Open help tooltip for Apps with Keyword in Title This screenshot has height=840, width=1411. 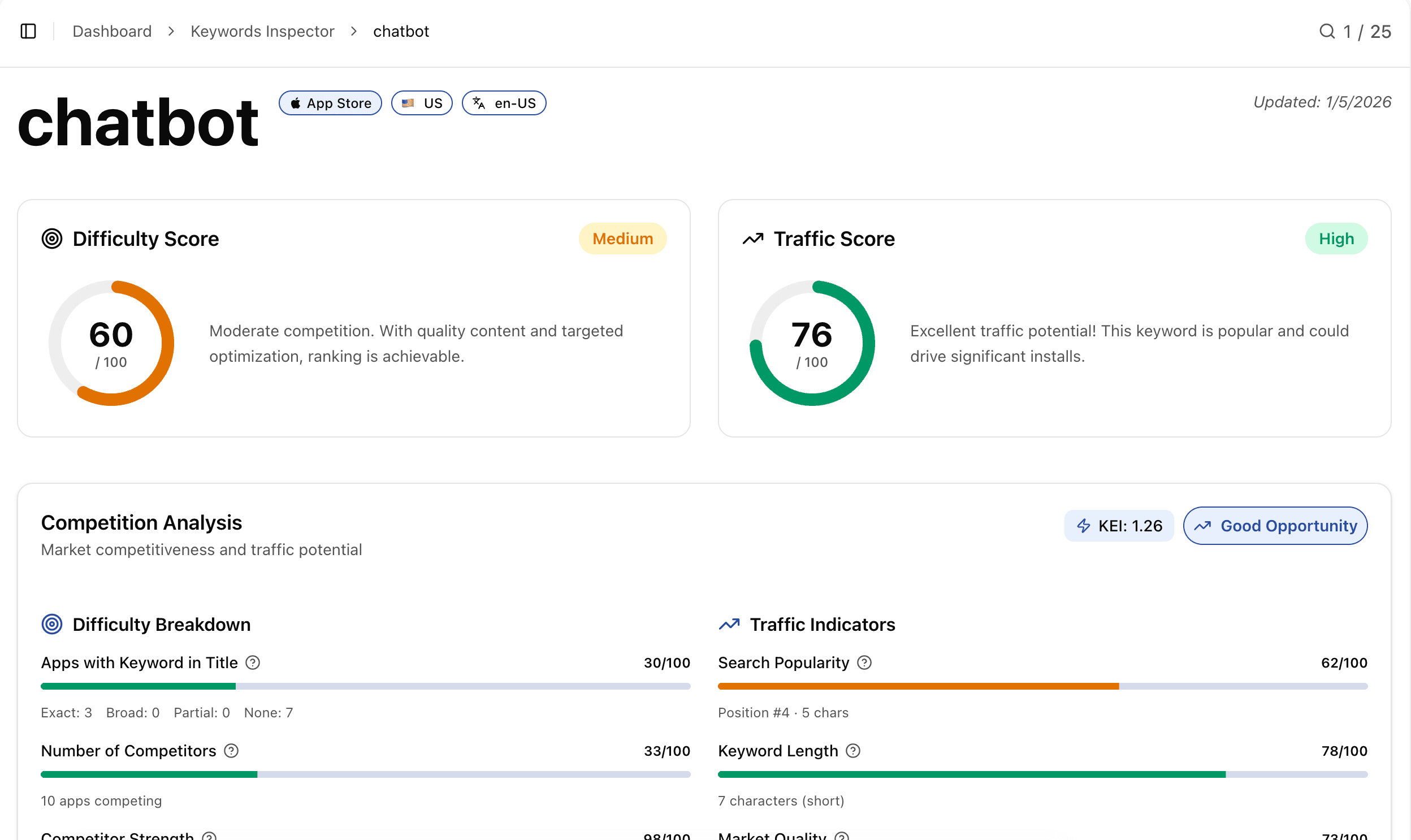point(253,663)
